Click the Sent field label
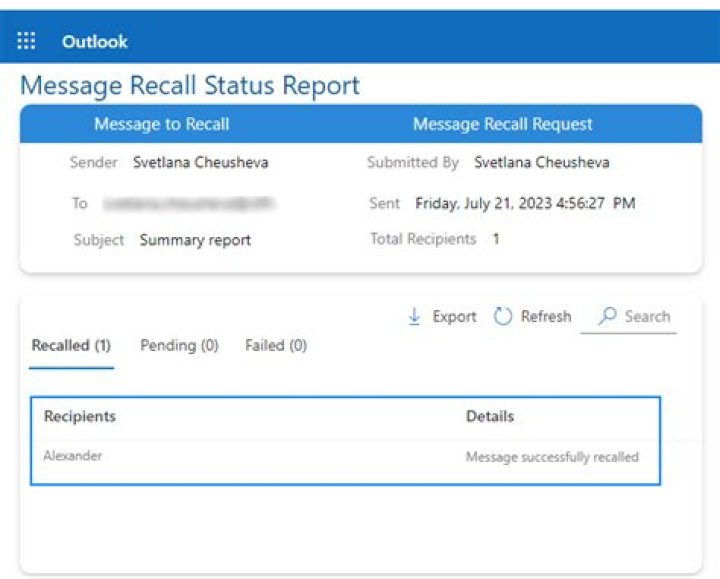This screenshot has height=579, width=720. click(385, 203)
